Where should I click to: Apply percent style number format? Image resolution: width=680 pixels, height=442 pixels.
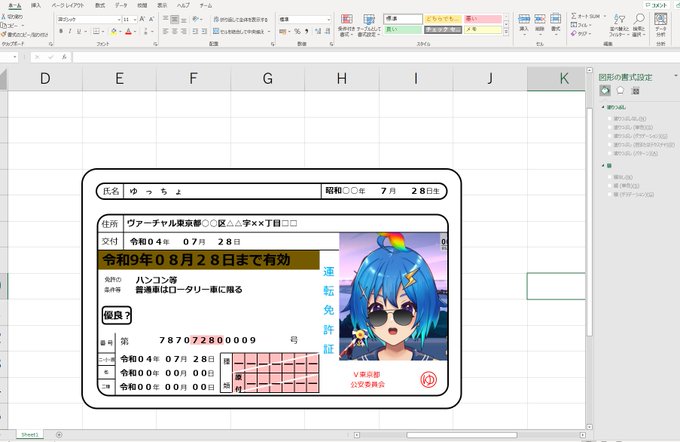point(297,31)
